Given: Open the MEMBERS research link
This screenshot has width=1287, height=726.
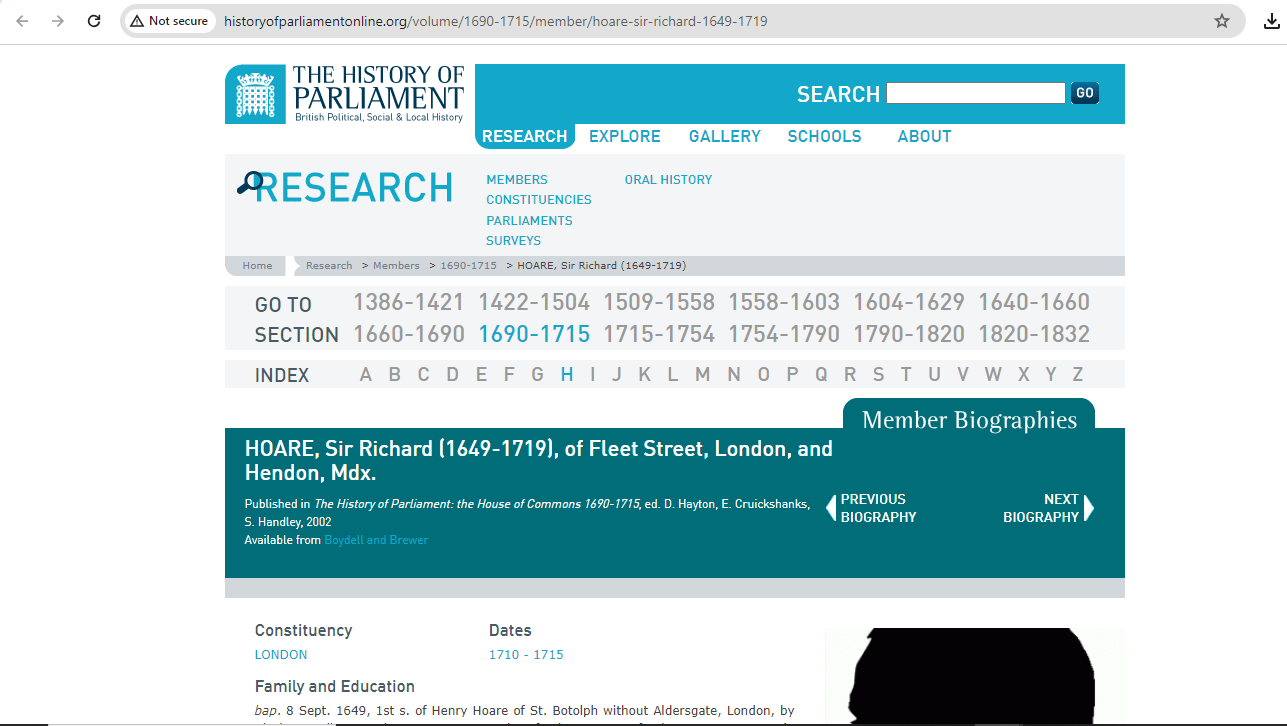Looking at the screenshot, I should pyautogui.click(x=517, y=180).
